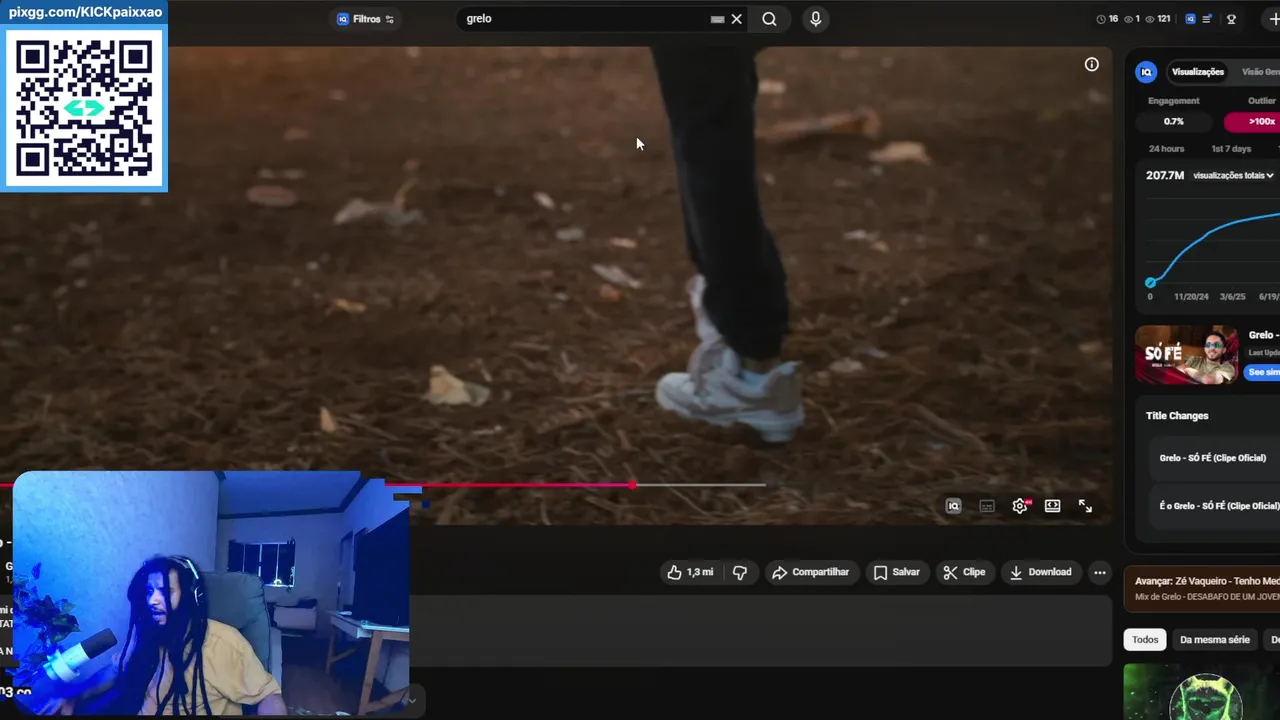
Task: Start voice search with the microphone icon
Action: 816,19
